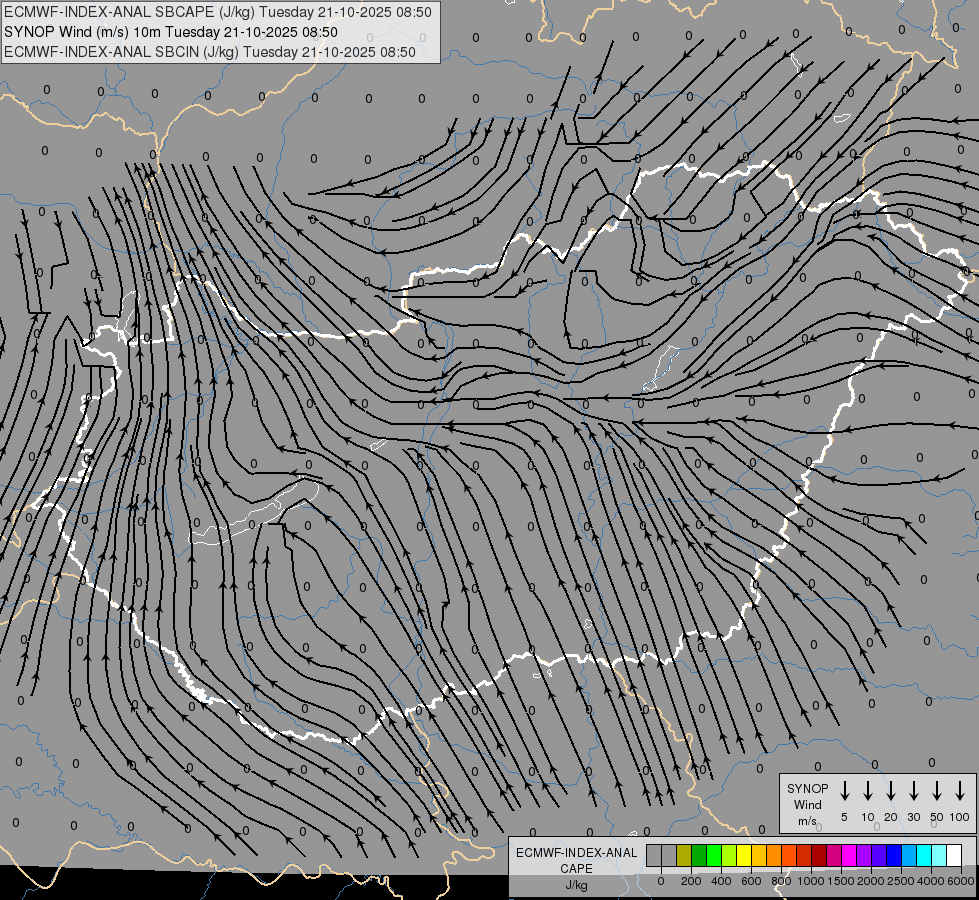This screenshot has width=979, height=900.
Task: Click the SYNOP Wind 10m title line
Action: [x=171, y=32]
